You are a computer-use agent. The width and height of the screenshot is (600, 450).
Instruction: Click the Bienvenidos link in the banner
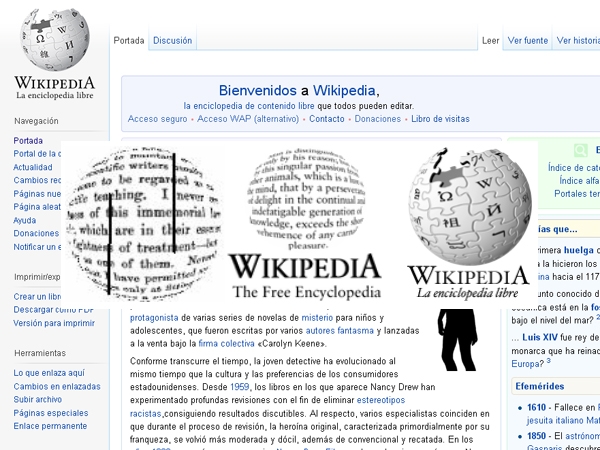point(258,91)
